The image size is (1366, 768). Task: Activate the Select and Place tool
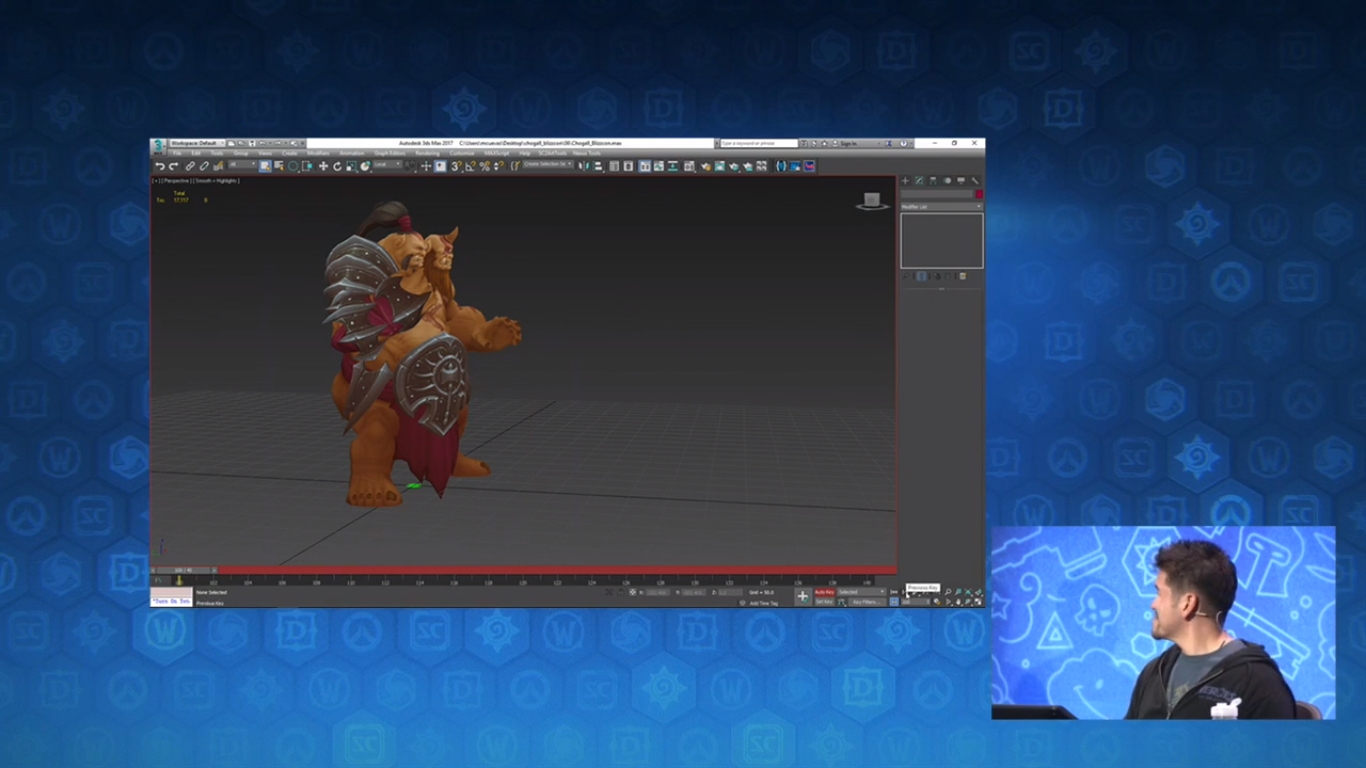pyautogui.click(x=365, y=166)
